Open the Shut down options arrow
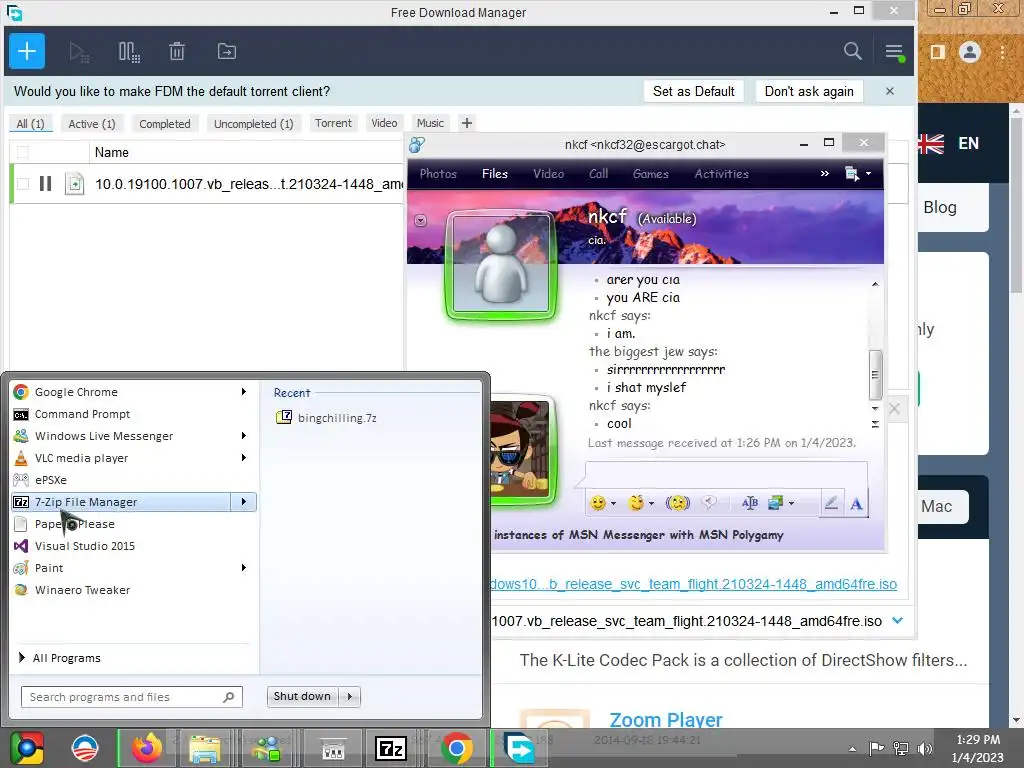 [x=349, y=696]
